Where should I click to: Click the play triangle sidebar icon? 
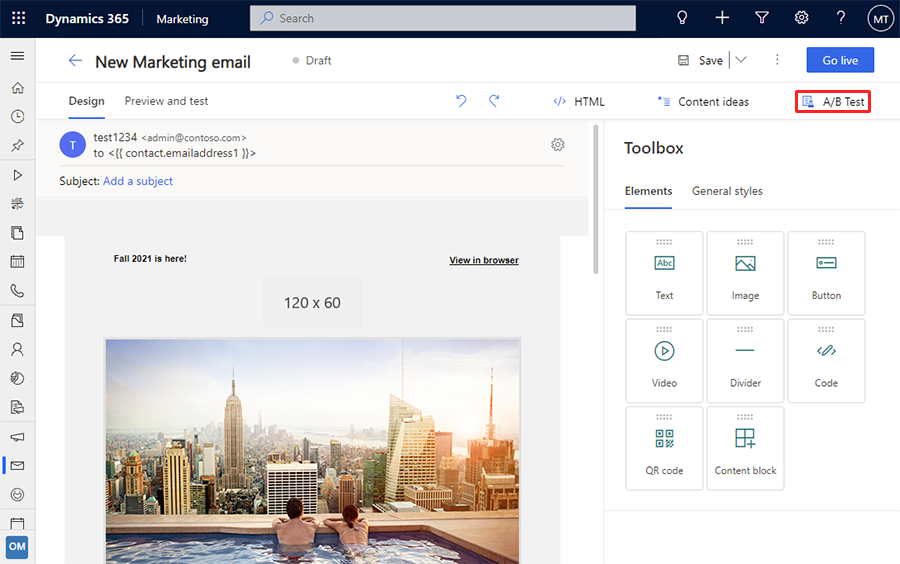(x=17, y=175)
